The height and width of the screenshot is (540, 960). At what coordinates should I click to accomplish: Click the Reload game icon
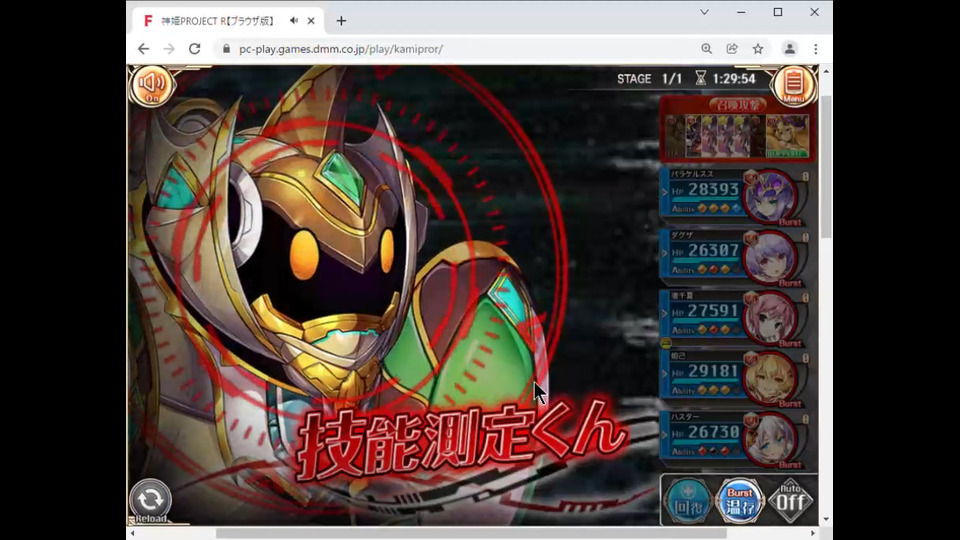tap(150, 501)
